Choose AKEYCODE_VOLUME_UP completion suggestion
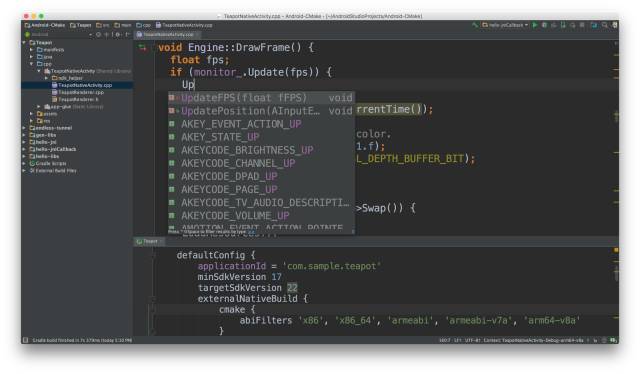This screenshot has width=640, height=374. pyautogui.click(x=261, y=215)
